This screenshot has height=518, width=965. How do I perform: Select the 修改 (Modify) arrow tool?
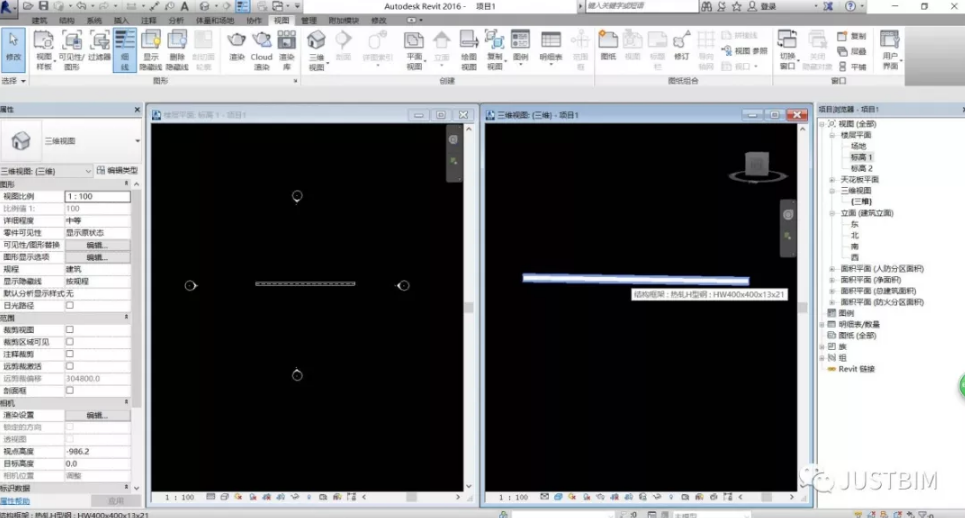click(13, 49)
